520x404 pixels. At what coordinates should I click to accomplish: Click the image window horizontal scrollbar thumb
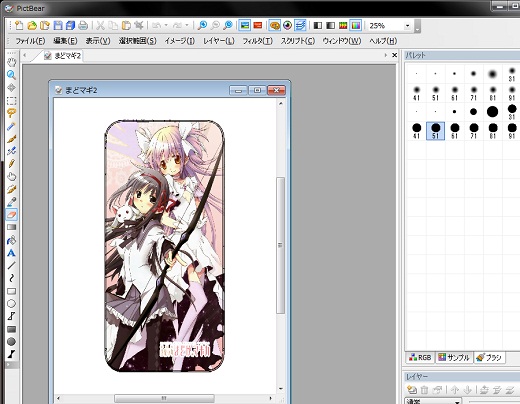pyautogui.click(x=164, y=398)
